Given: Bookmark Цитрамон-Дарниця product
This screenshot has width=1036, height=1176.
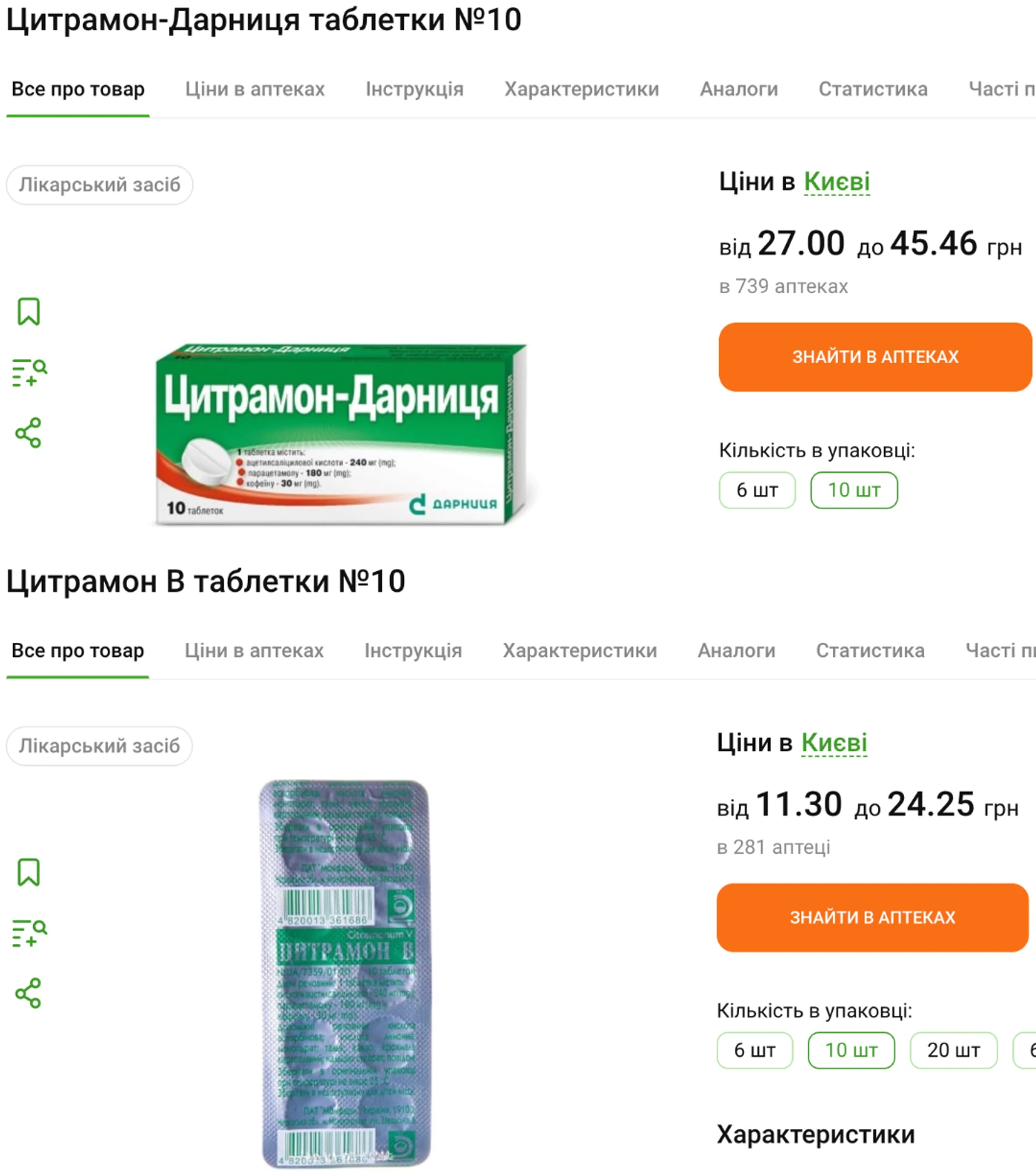Looking at the screenshot, I should (28, 311).
